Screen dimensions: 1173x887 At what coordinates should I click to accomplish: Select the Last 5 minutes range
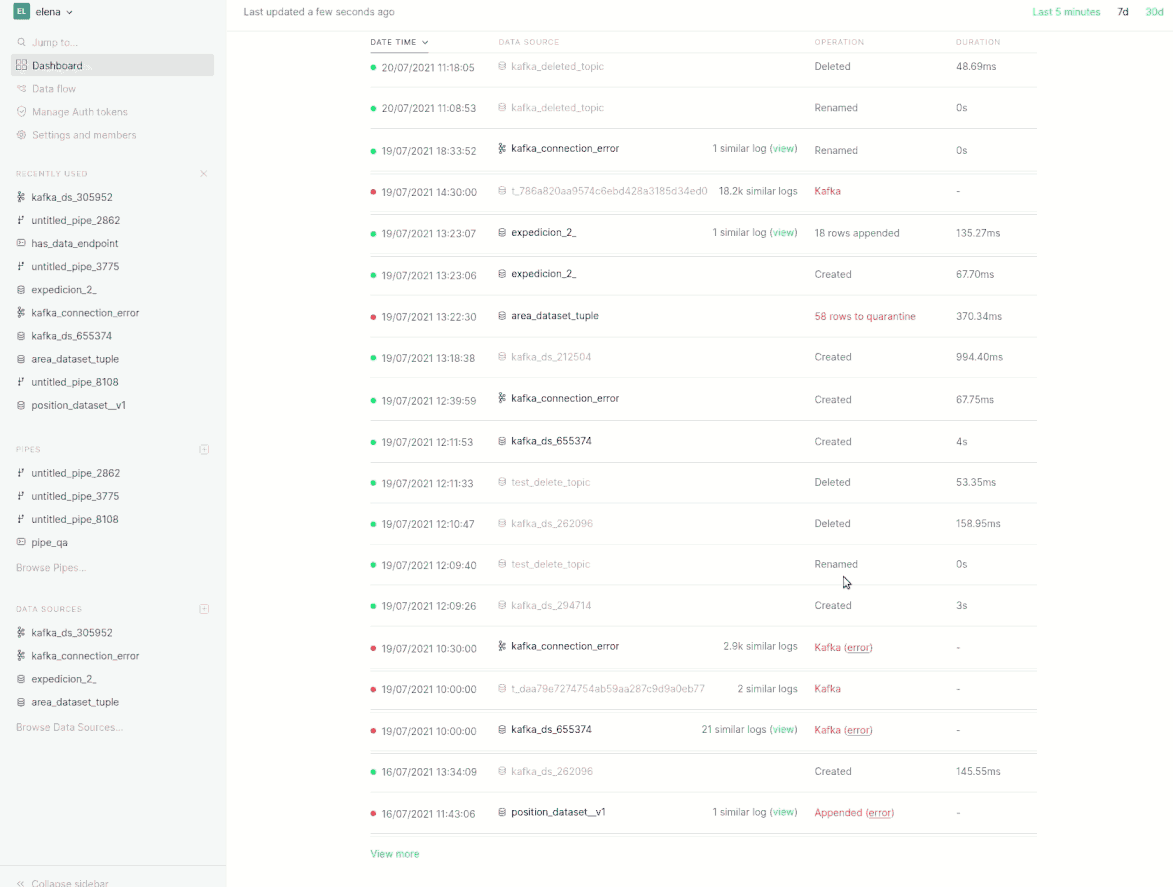[1066, 12]
